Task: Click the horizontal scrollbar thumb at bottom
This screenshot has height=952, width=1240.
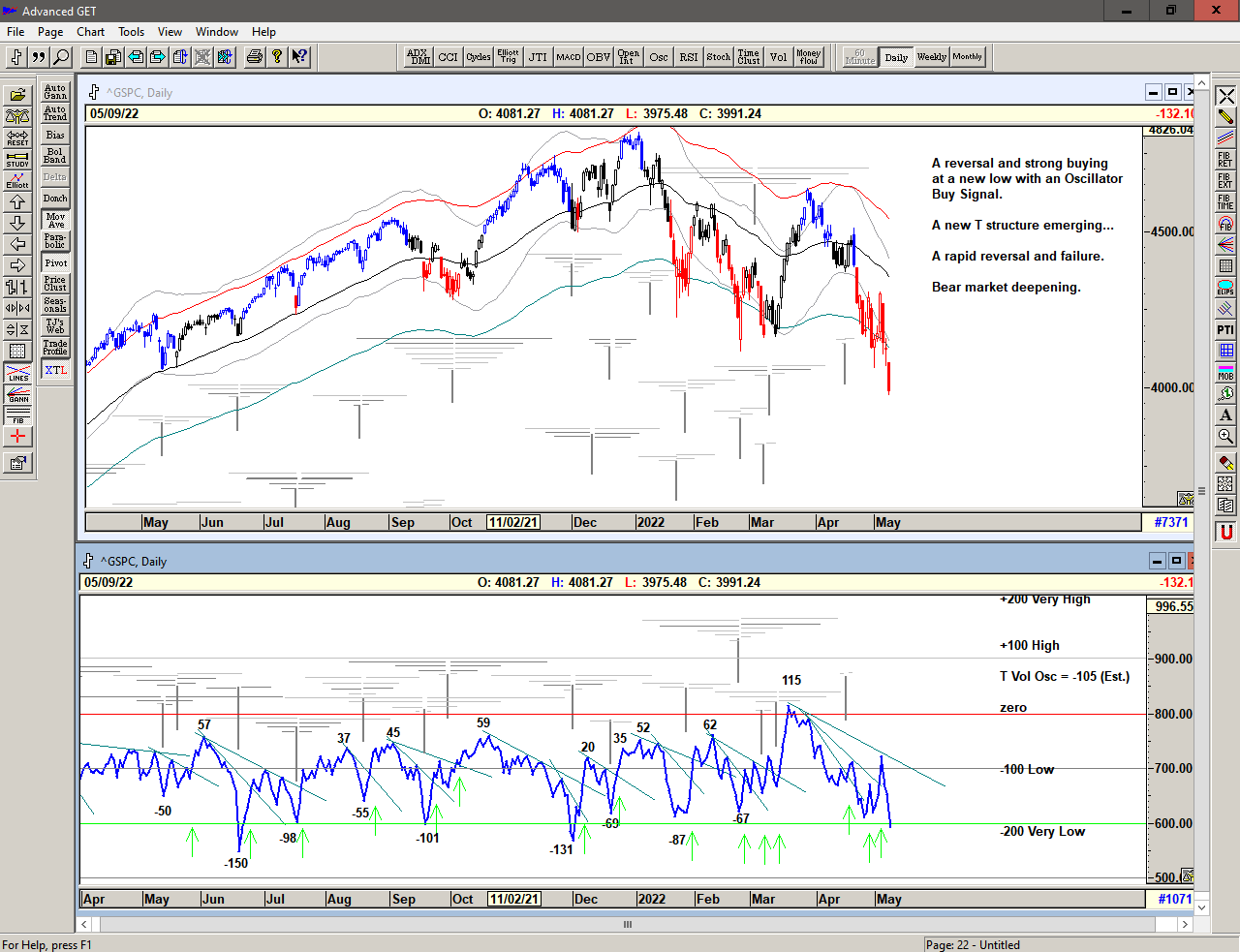Action: 628,924
